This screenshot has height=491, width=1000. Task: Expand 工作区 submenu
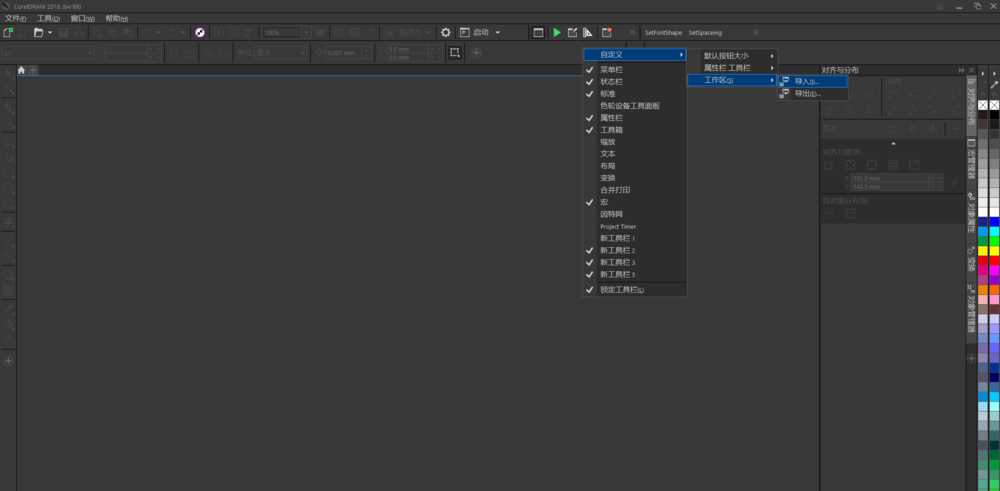(732, 80)
